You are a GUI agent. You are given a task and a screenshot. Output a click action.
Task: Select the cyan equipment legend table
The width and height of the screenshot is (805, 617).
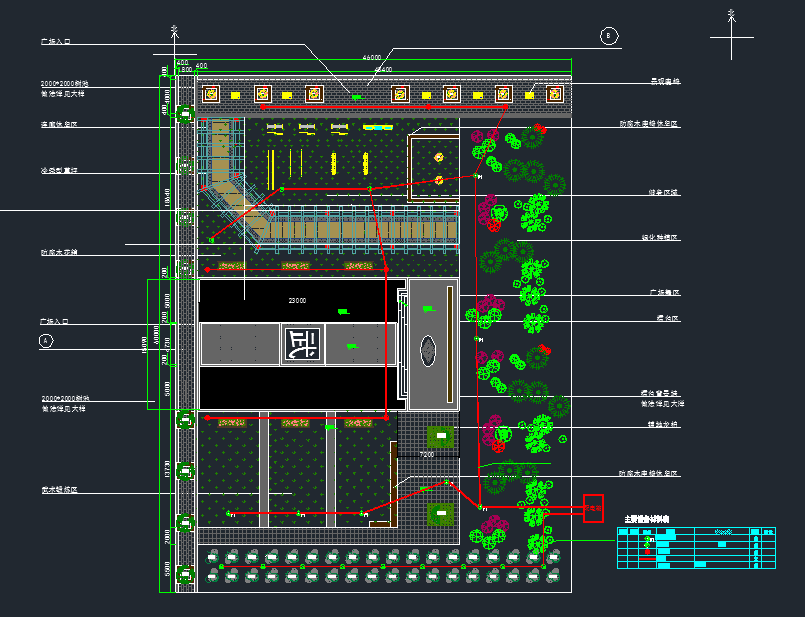[696, 548]
